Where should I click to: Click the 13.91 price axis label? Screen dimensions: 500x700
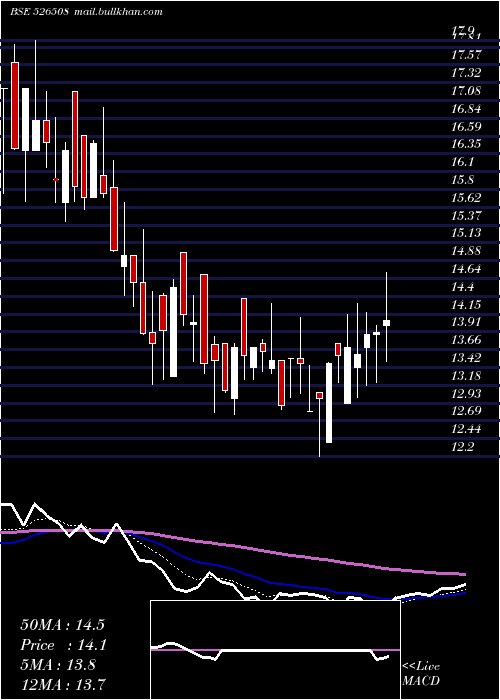tap(466, 322)
